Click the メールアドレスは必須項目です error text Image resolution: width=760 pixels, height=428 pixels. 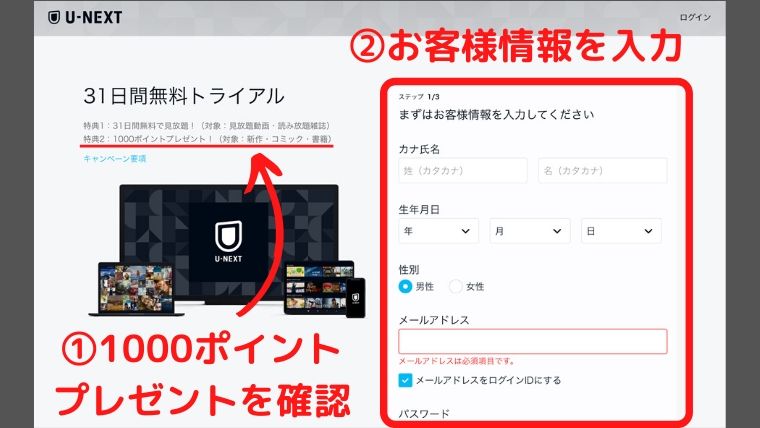(x=456, y=361)
